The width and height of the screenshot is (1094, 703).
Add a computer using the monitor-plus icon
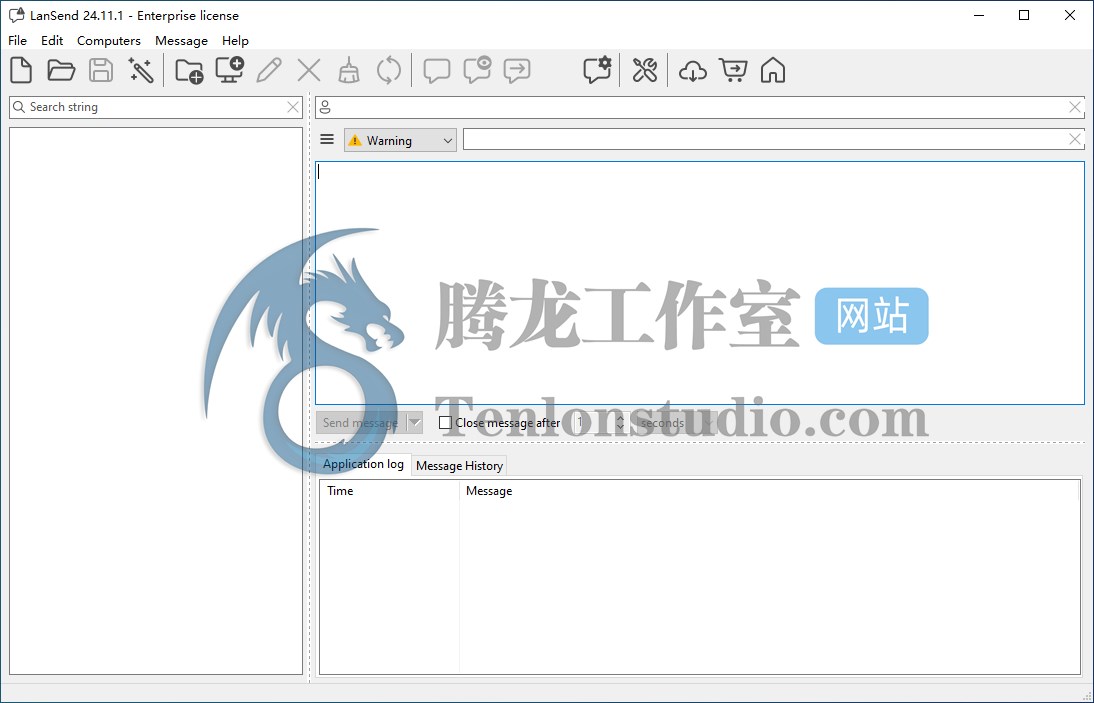click(230, 70)
